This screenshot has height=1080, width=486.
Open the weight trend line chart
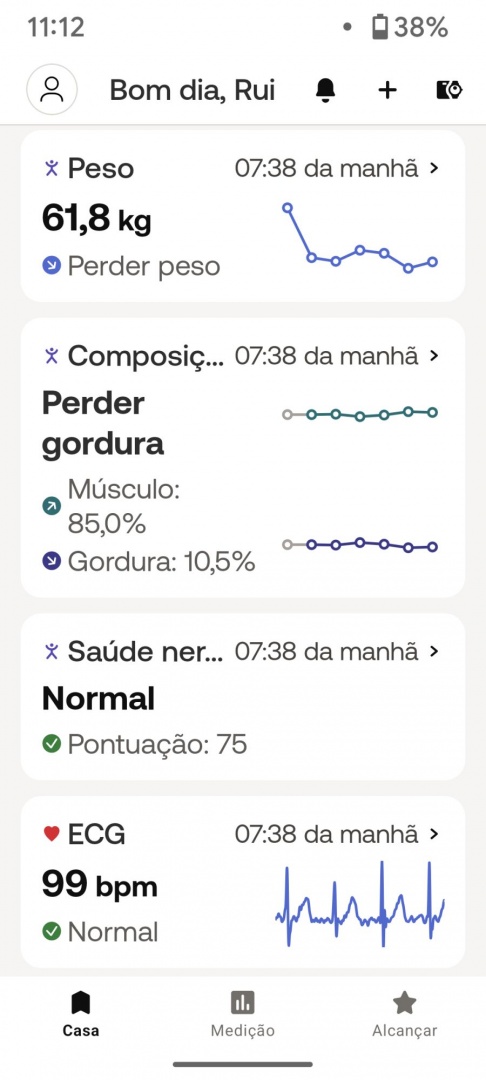click(x=360, y=238)
